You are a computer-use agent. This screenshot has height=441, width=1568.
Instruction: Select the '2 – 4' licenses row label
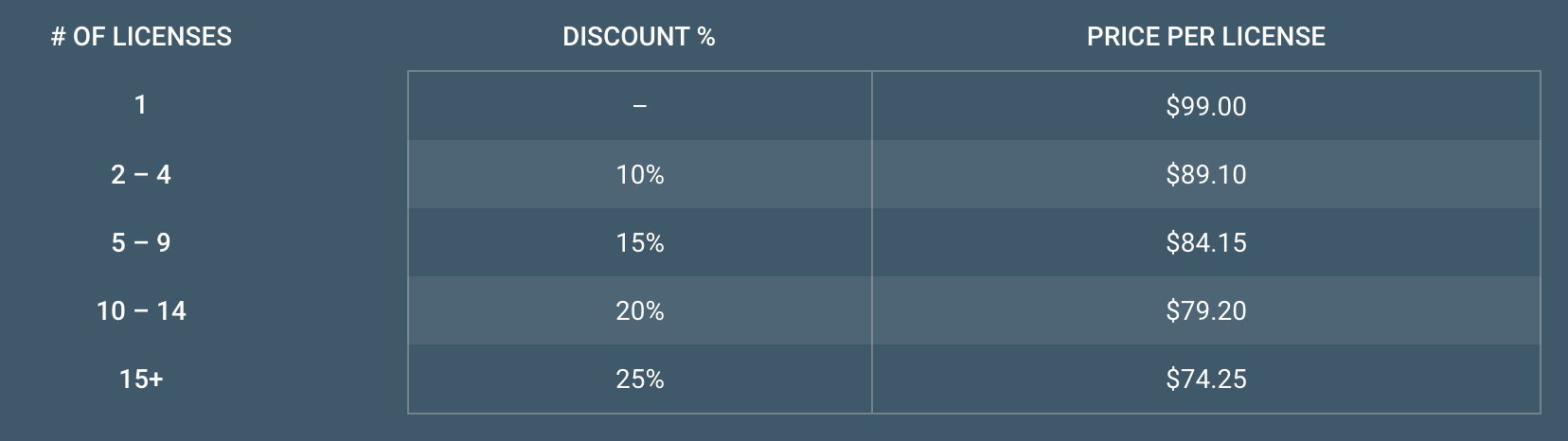pyautogui.click(x=141, y=174)
